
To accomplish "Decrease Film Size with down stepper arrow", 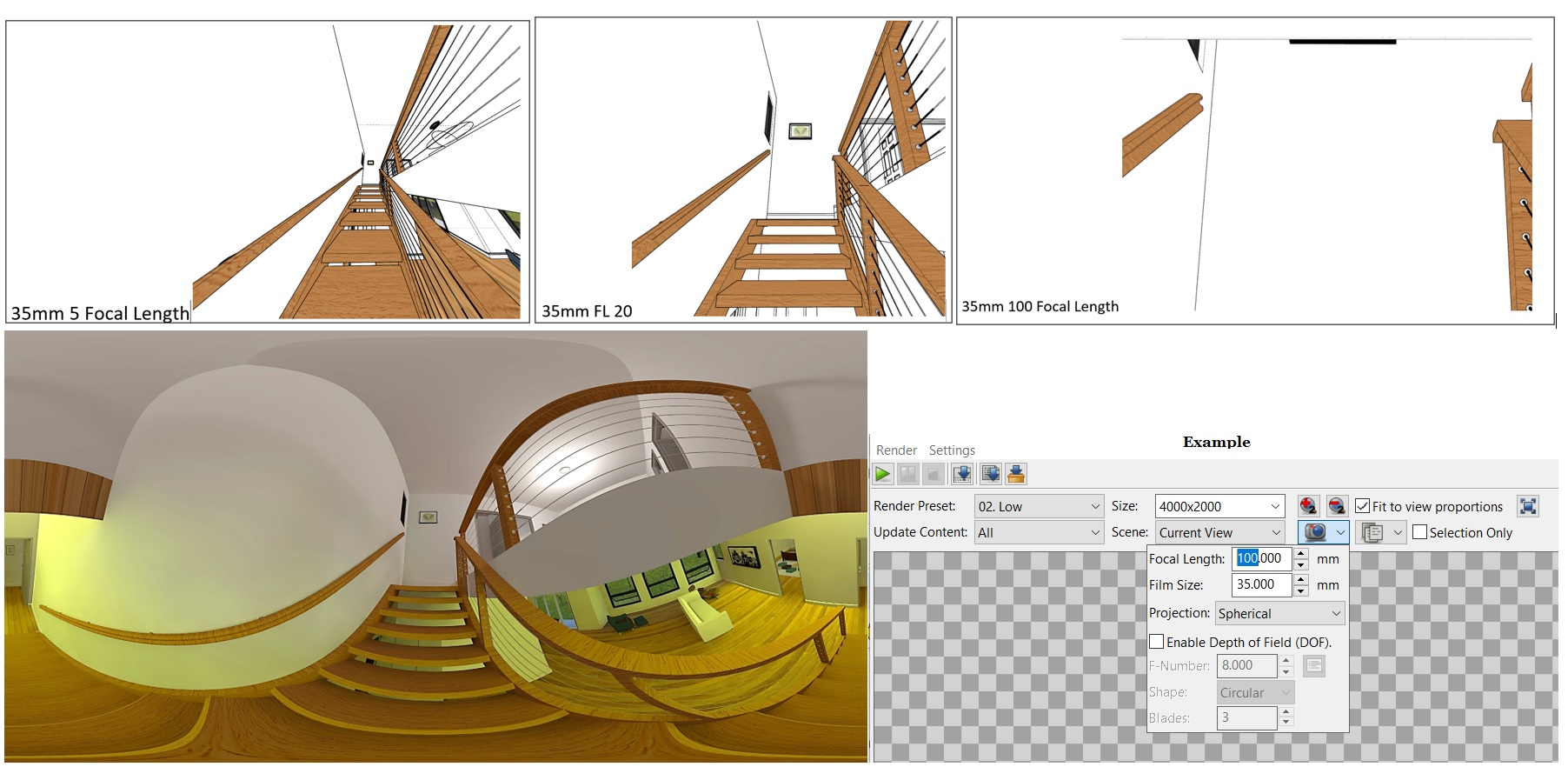I will 1301,590.
